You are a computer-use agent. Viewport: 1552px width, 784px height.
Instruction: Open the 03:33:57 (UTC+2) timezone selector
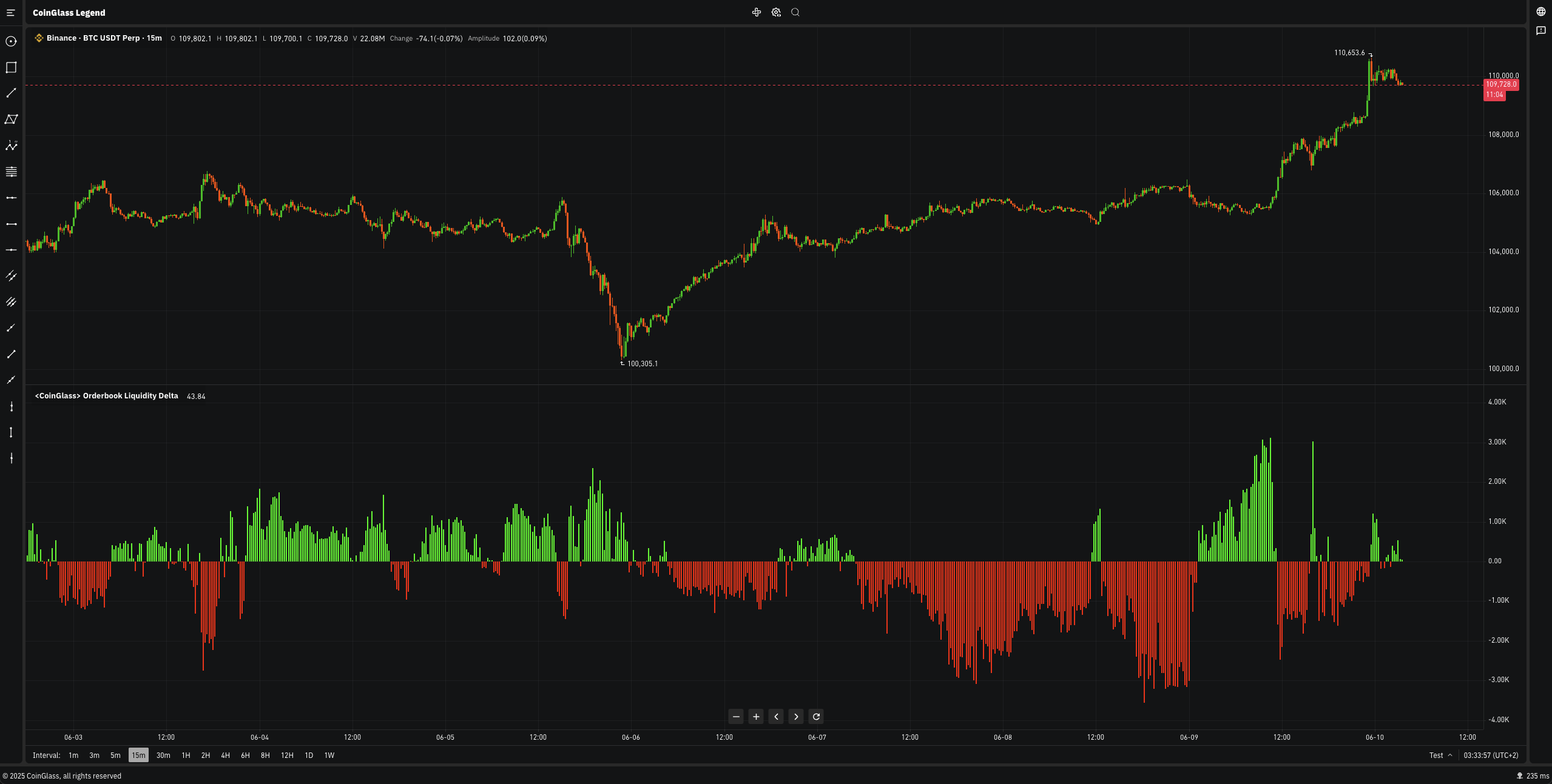1491,755
